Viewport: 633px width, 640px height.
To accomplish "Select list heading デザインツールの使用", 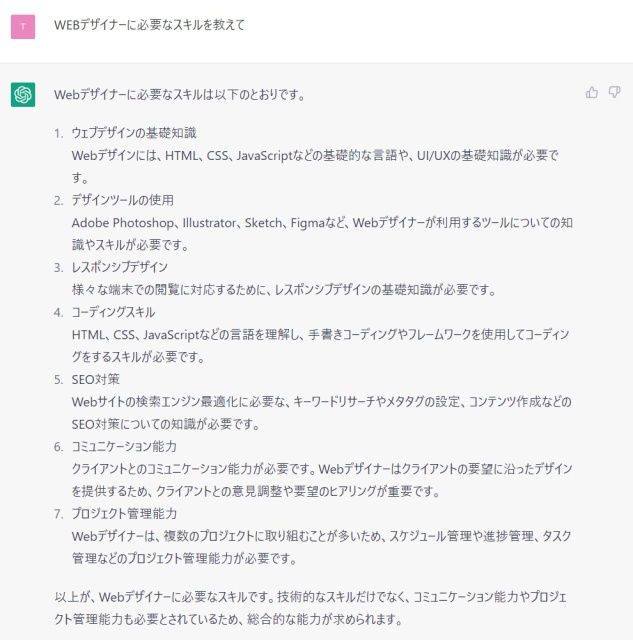I will pos(123,200).
